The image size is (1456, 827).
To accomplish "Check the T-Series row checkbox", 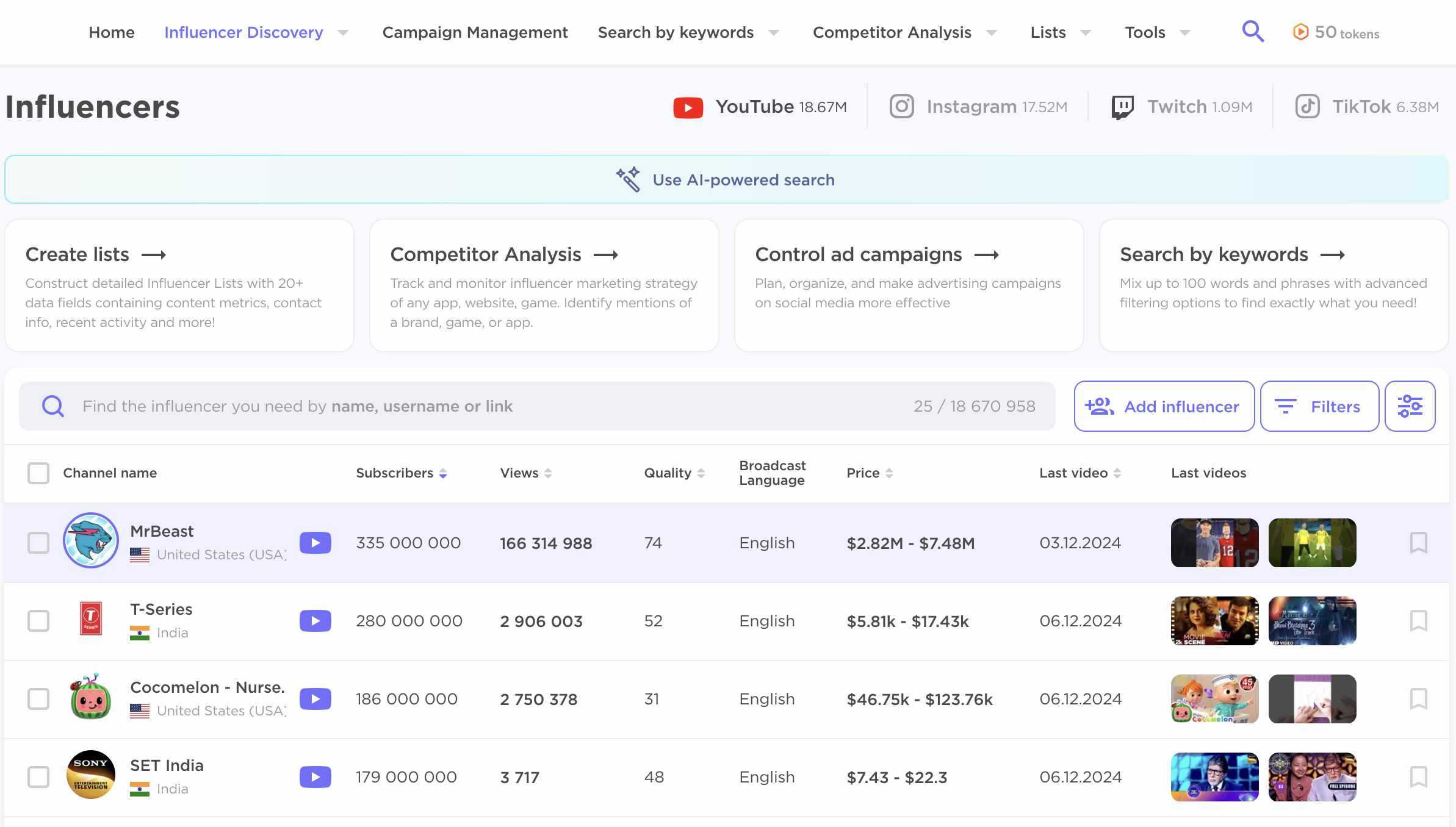I will tap(38, 621).
